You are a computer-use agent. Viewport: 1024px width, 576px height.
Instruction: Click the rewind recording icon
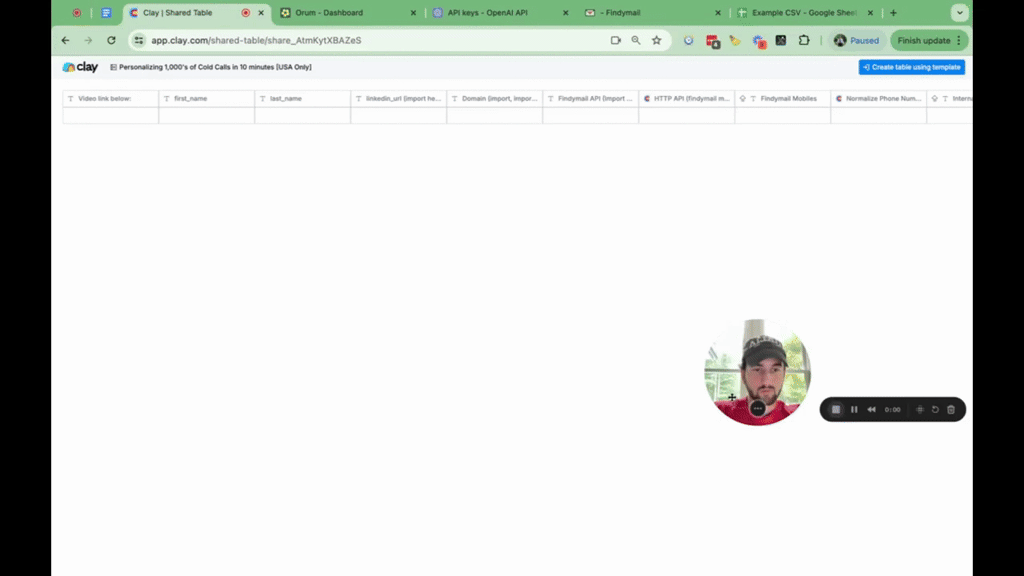coord(871,409)
